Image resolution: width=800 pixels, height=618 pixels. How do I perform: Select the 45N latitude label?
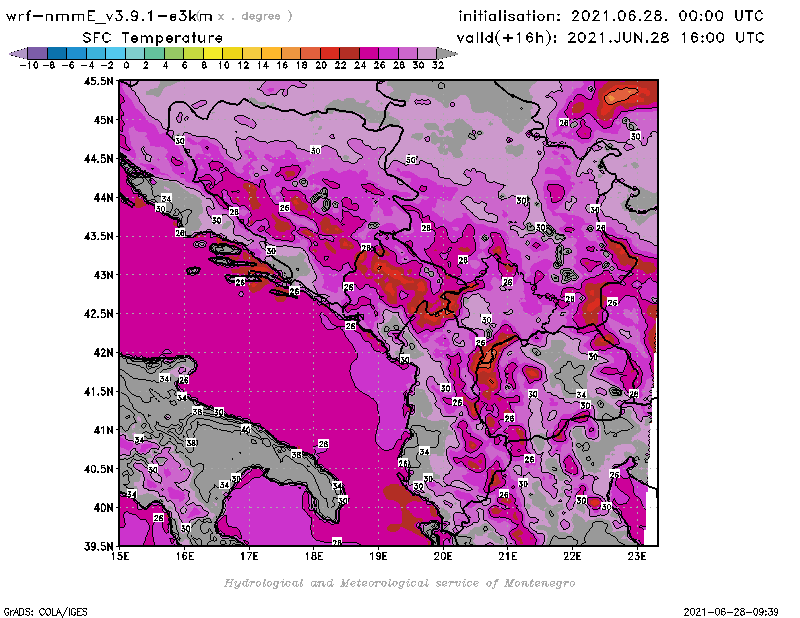(x=103, y=119)
